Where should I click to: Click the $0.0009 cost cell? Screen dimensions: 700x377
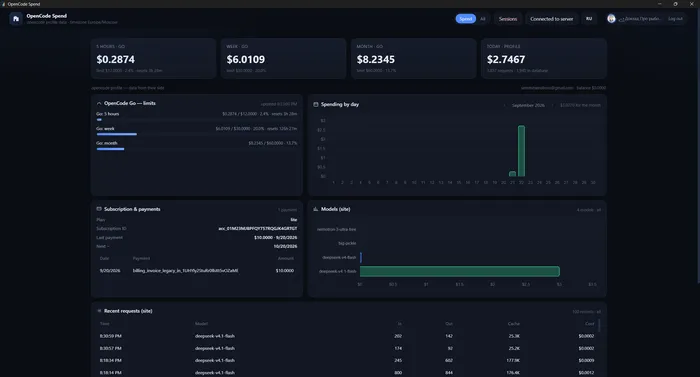click(586, 360)
